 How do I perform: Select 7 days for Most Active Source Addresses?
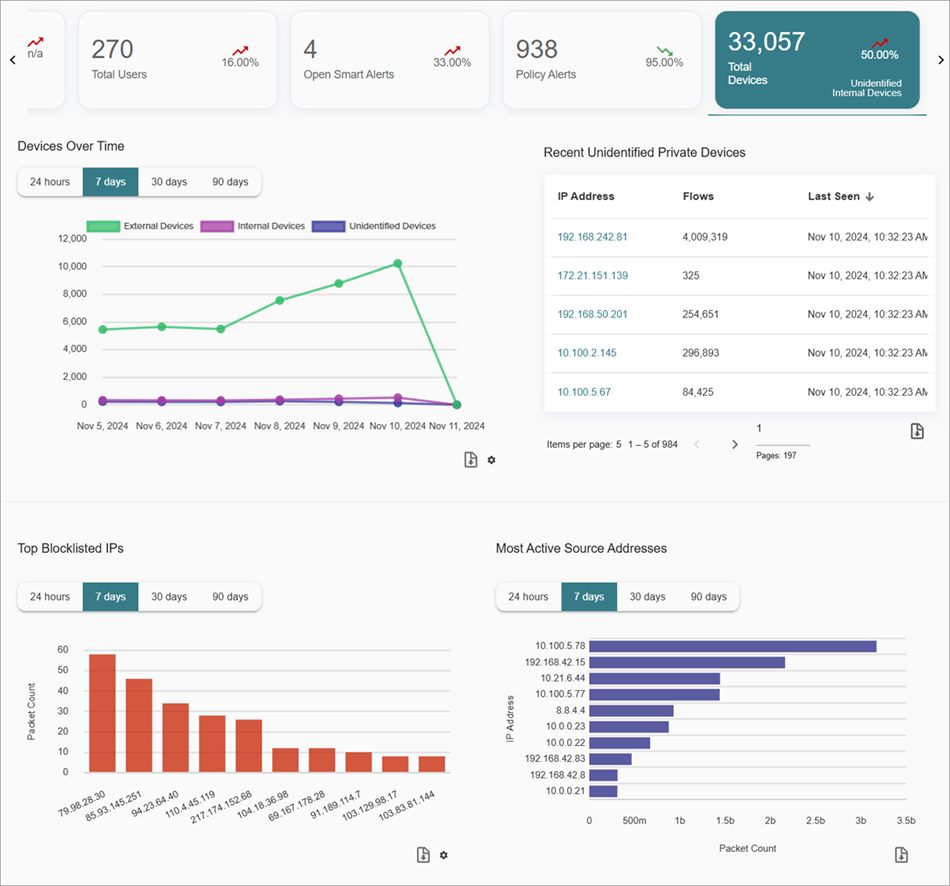589,596
